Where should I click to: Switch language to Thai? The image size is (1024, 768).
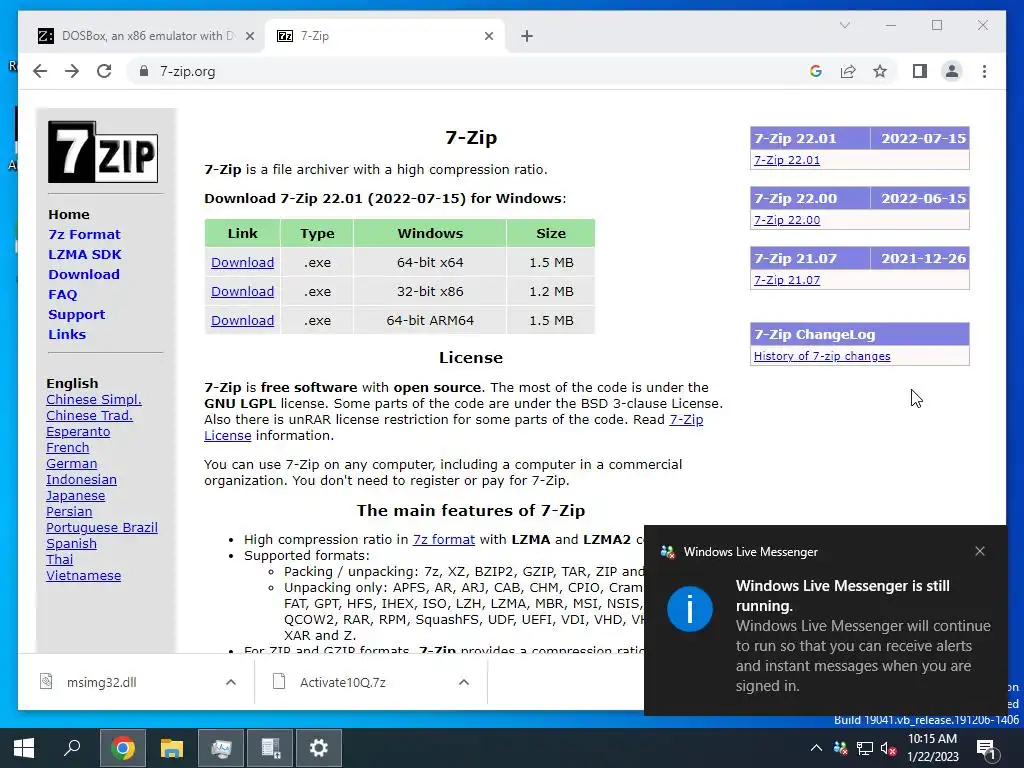(x=59, y=560)
